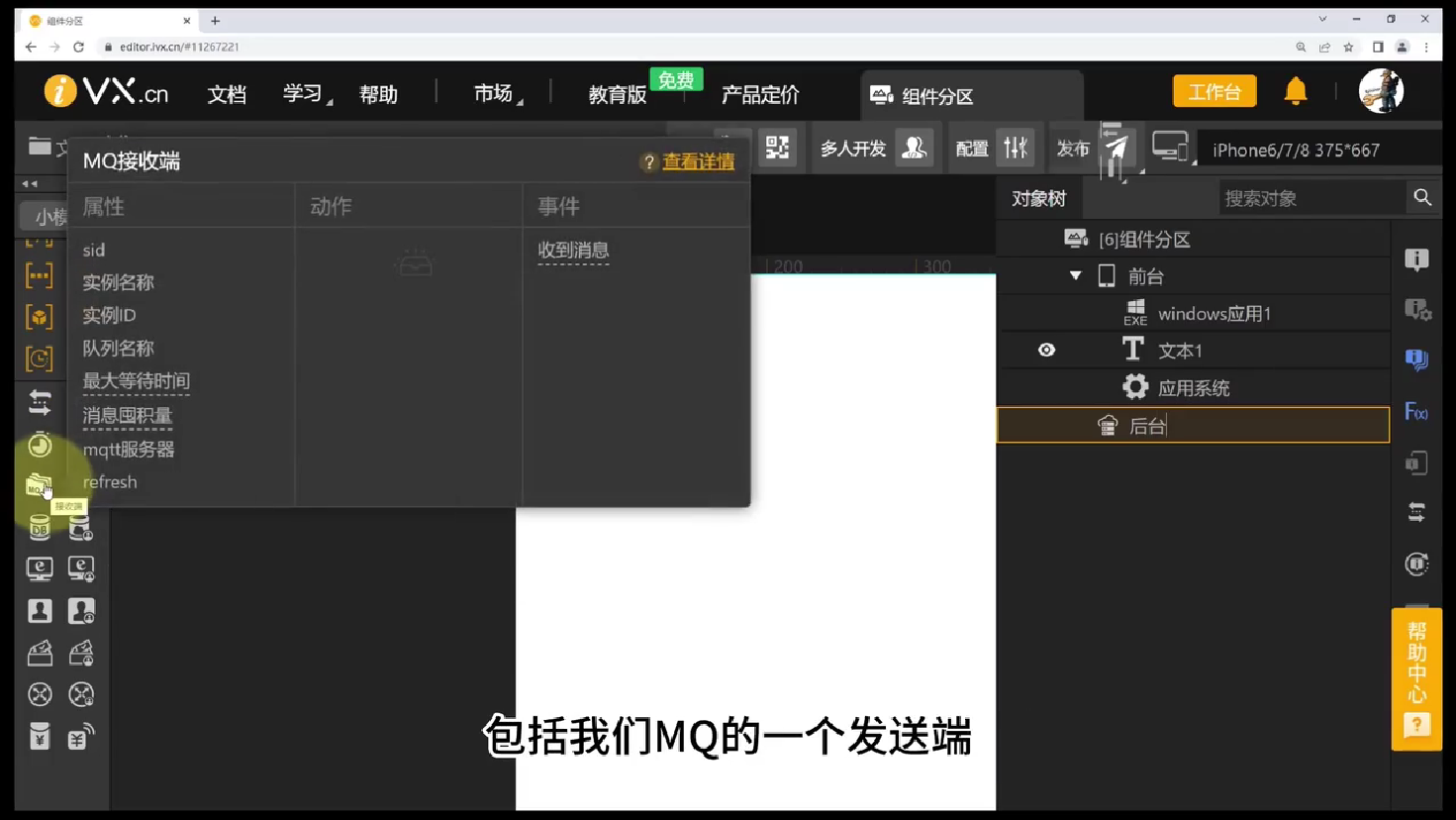
Task: Switch to the 对象树 tab
Action: coord(1038,199)
